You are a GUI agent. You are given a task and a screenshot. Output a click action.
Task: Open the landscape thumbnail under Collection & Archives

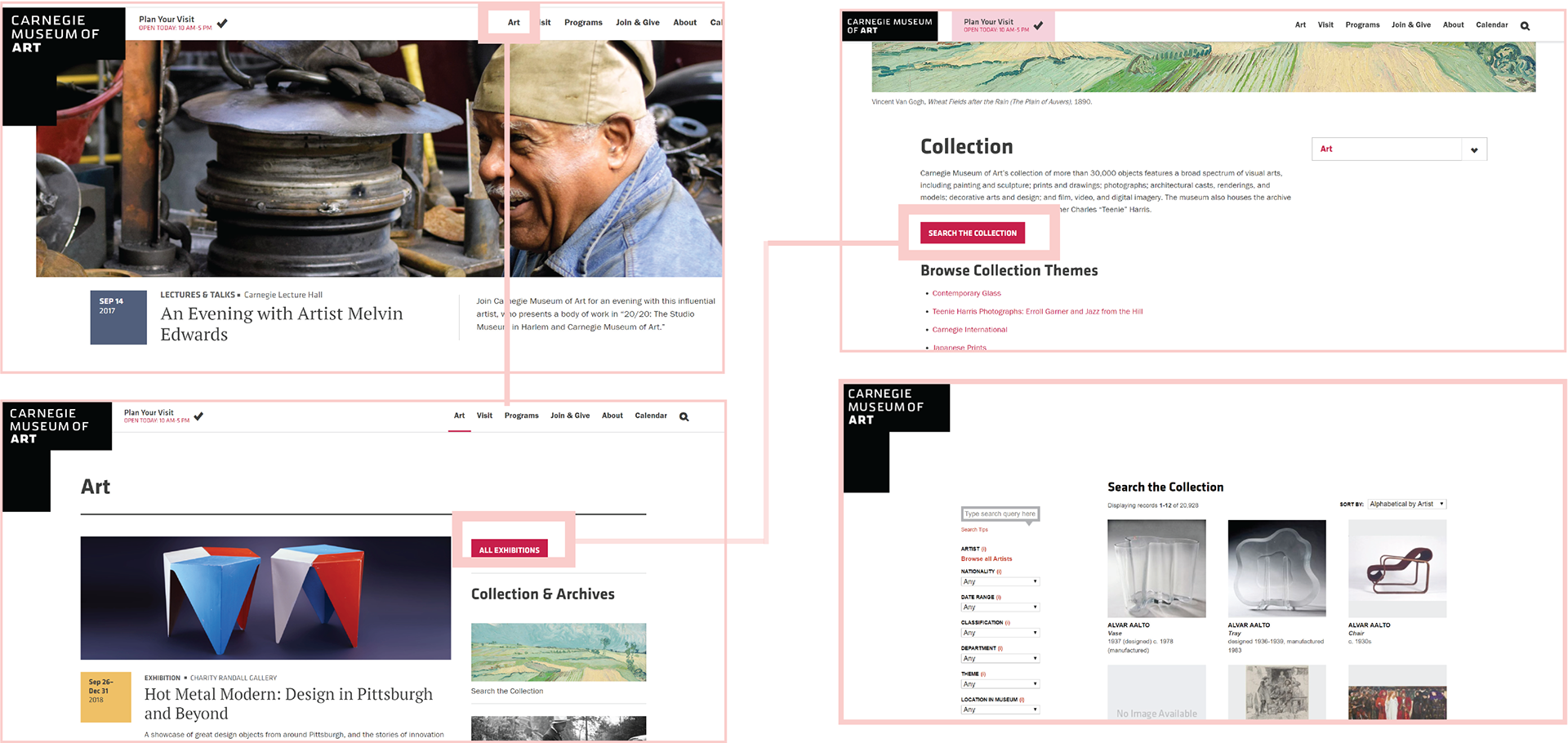pyautogui.click(x=559, y=652)
